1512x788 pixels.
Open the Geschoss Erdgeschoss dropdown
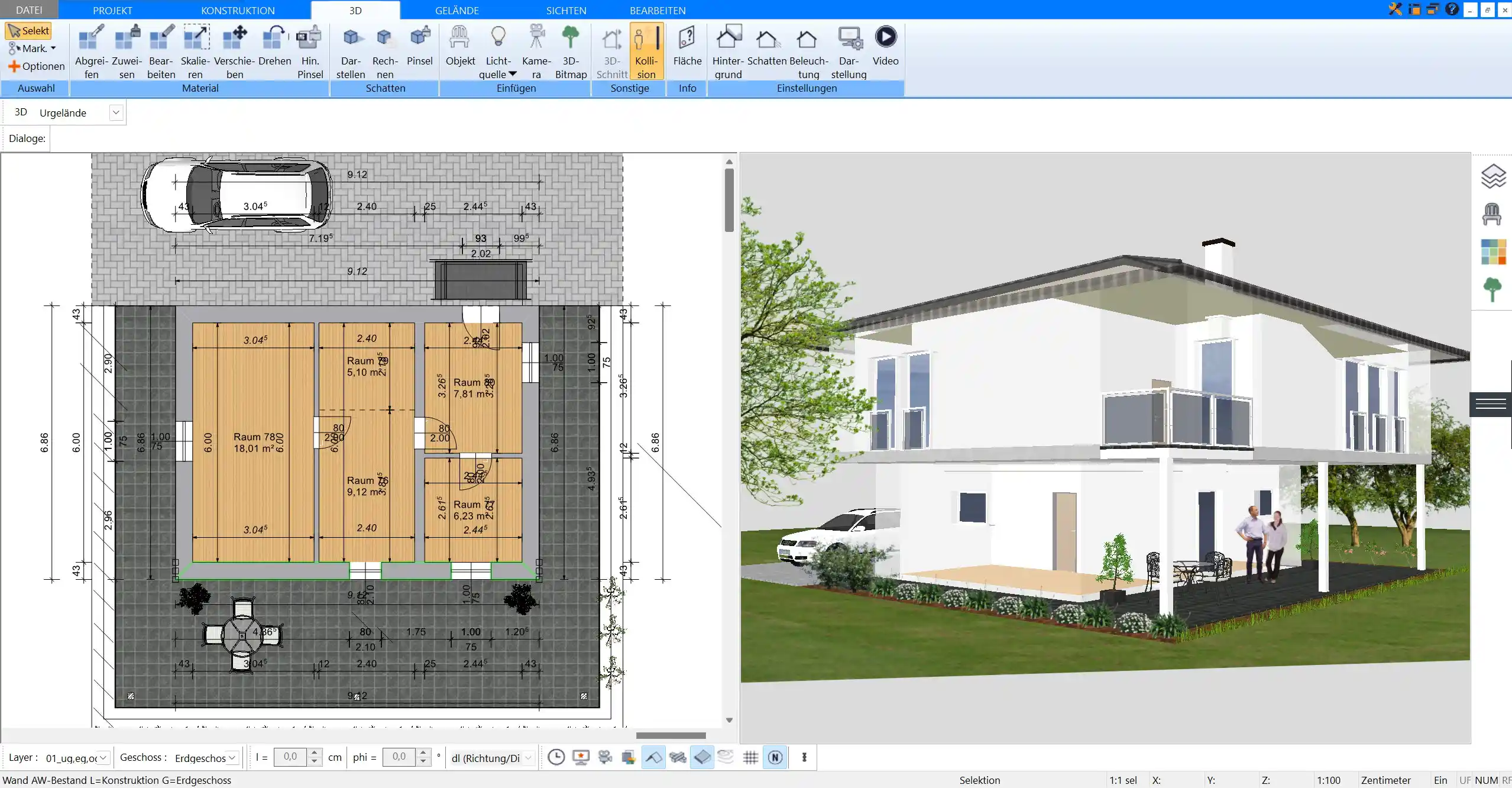232,757
